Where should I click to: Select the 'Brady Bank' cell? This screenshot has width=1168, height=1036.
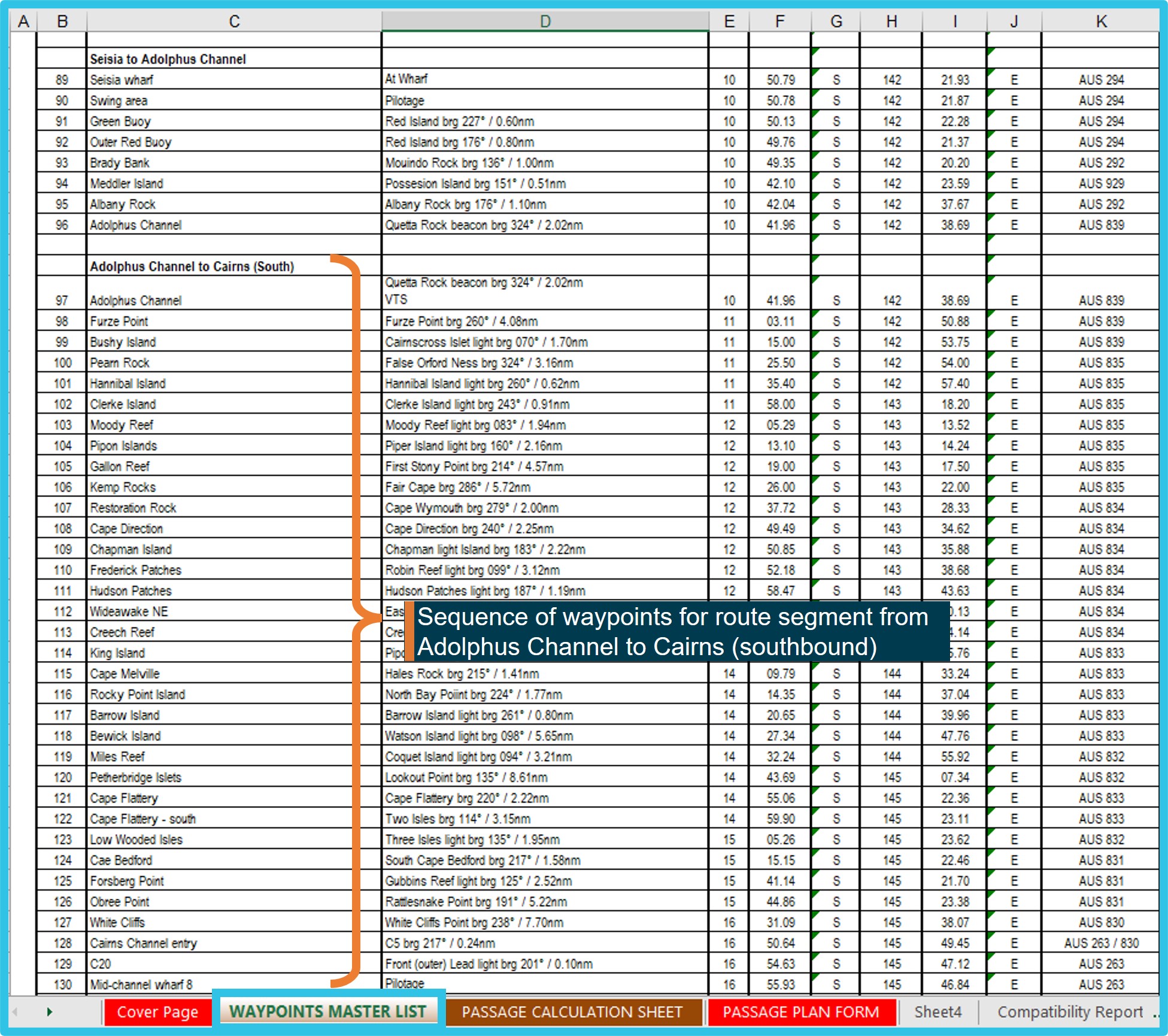234,162
